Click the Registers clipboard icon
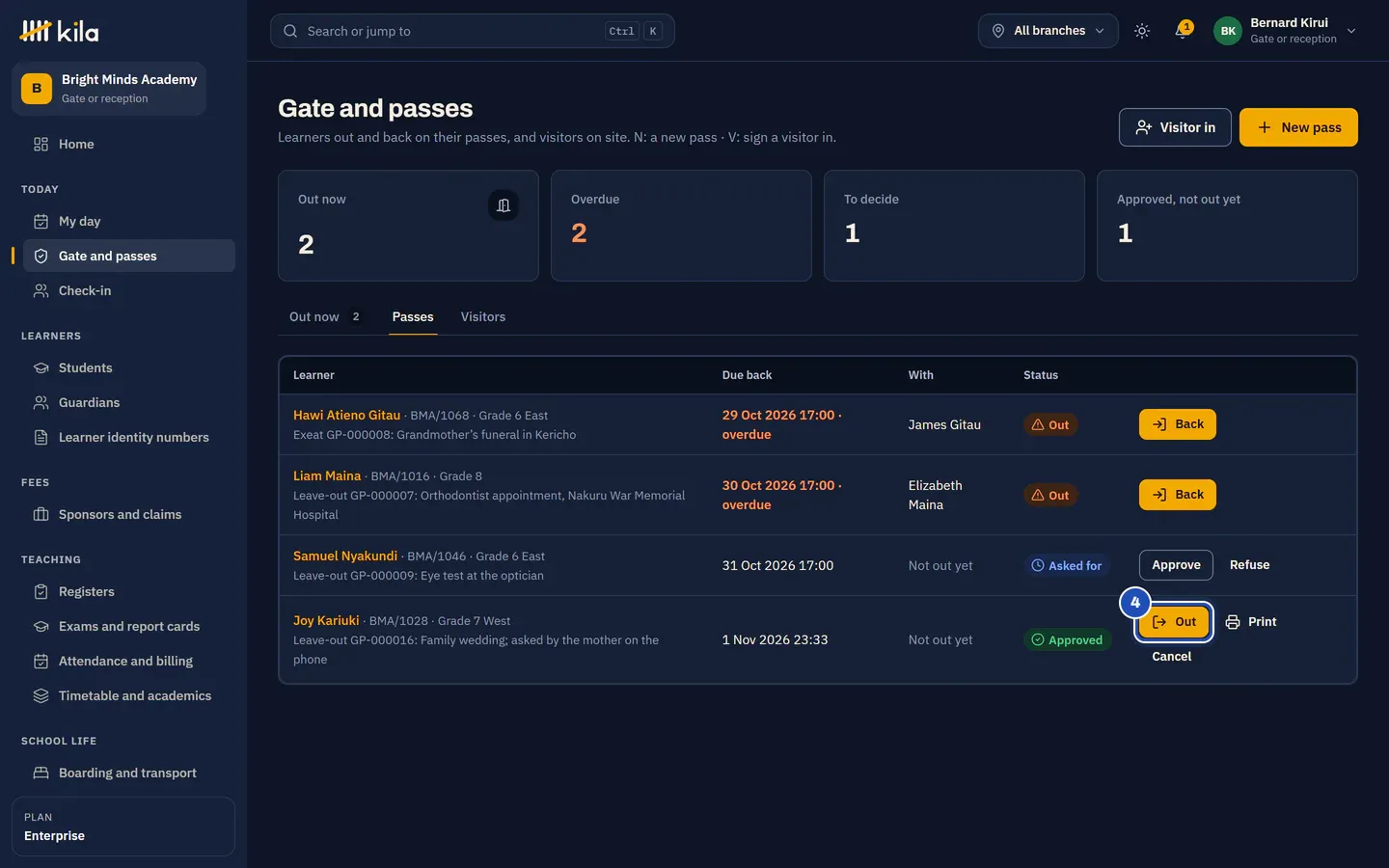Viewport: 1389px width, 868px height. (x=41, y=591)
